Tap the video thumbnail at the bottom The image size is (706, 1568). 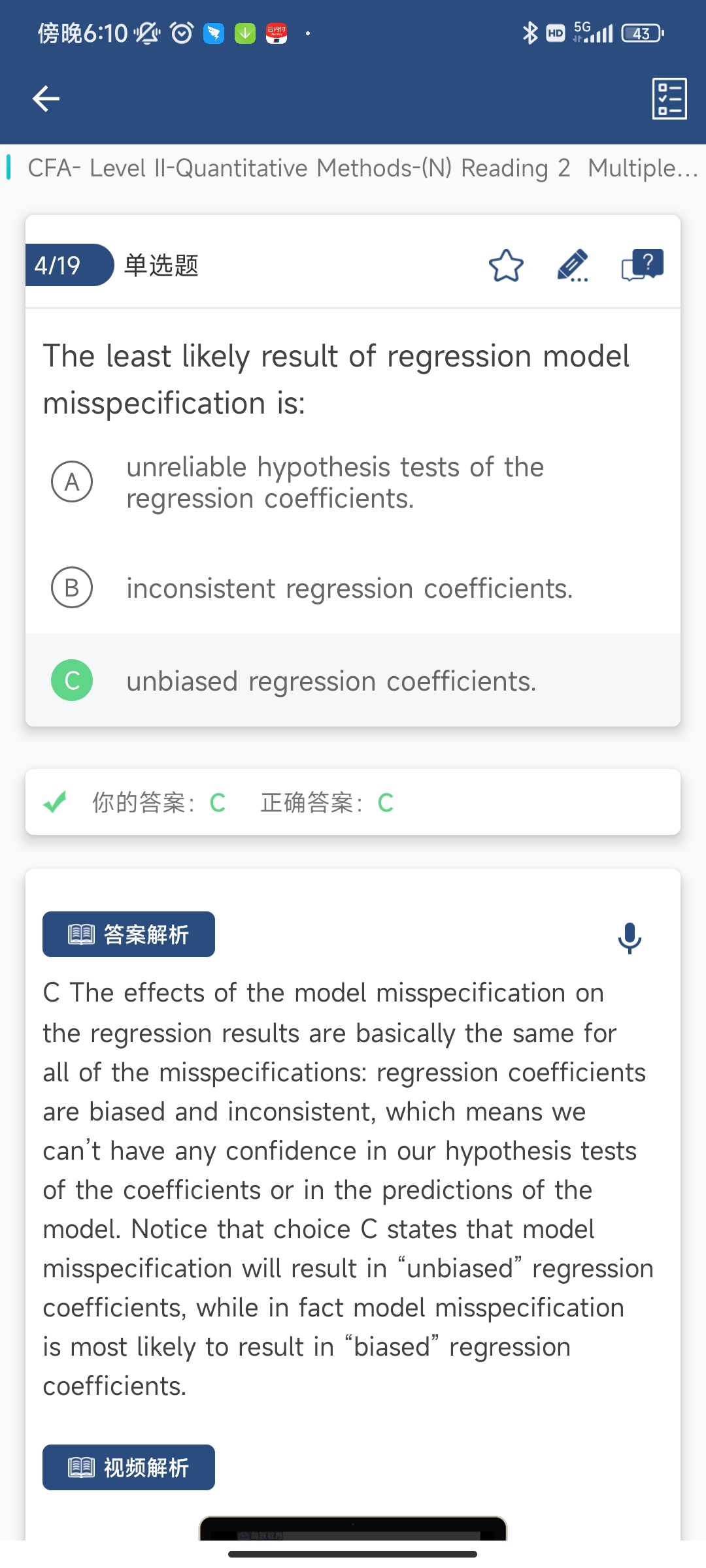(x=353, y=1529)
